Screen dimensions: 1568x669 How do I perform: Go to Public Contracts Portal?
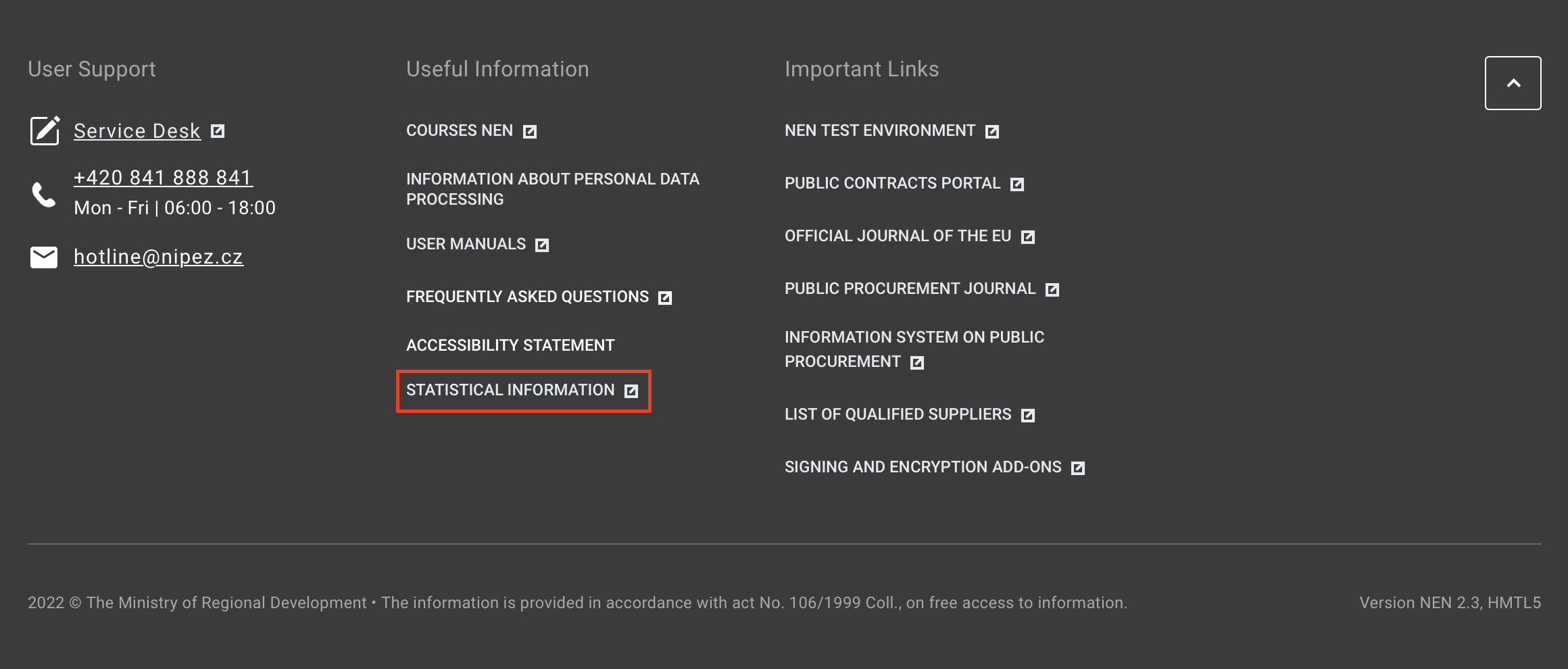point(892,183)
